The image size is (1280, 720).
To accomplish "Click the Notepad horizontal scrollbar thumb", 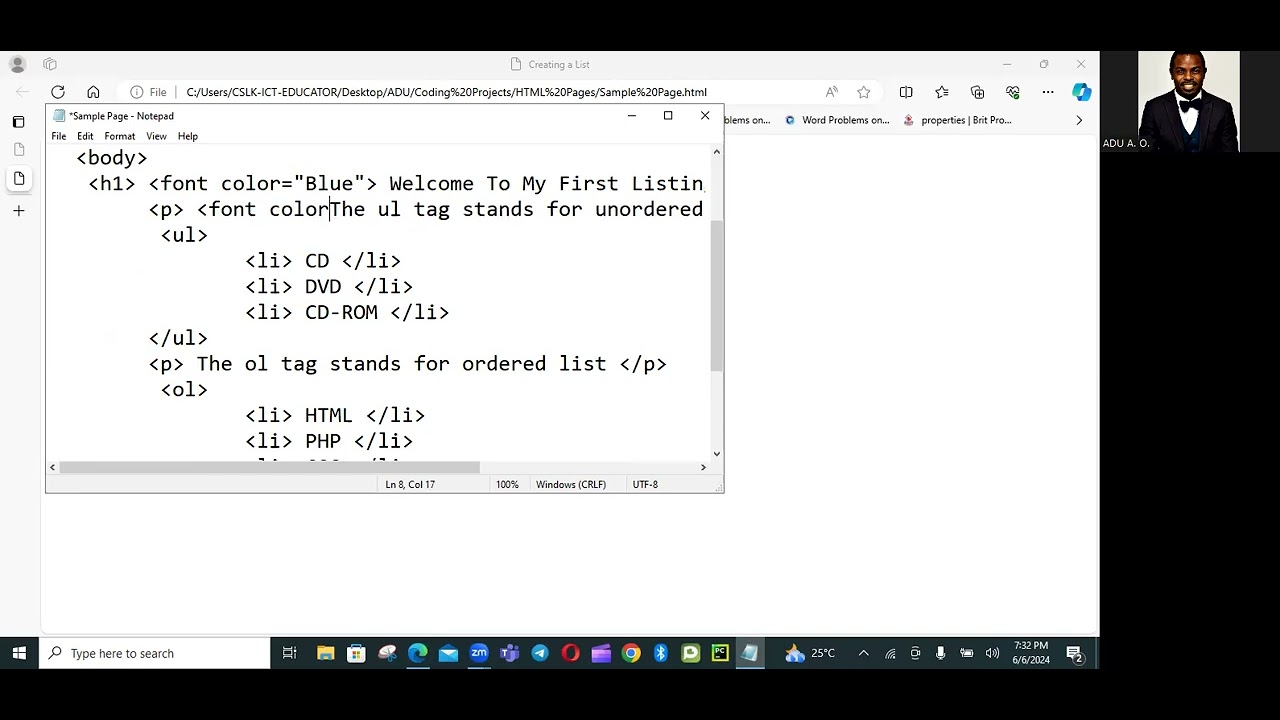I will click(x=269, y=467).
